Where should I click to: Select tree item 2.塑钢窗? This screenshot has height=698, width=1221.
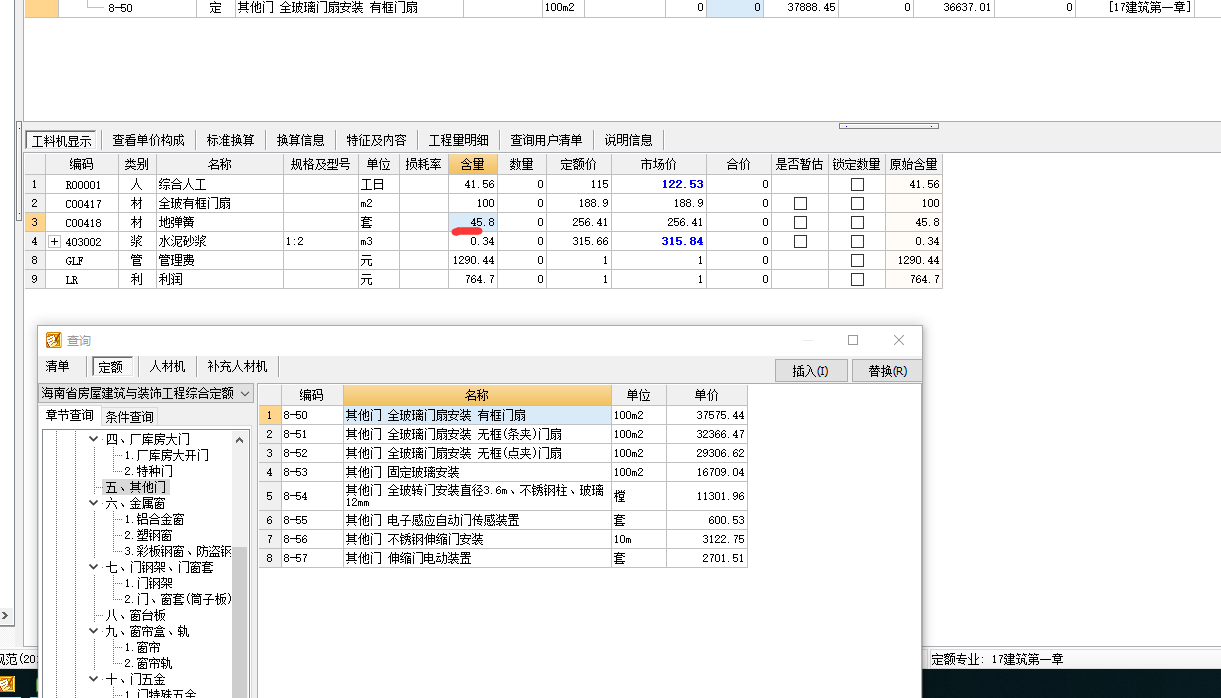pos(148,535)
